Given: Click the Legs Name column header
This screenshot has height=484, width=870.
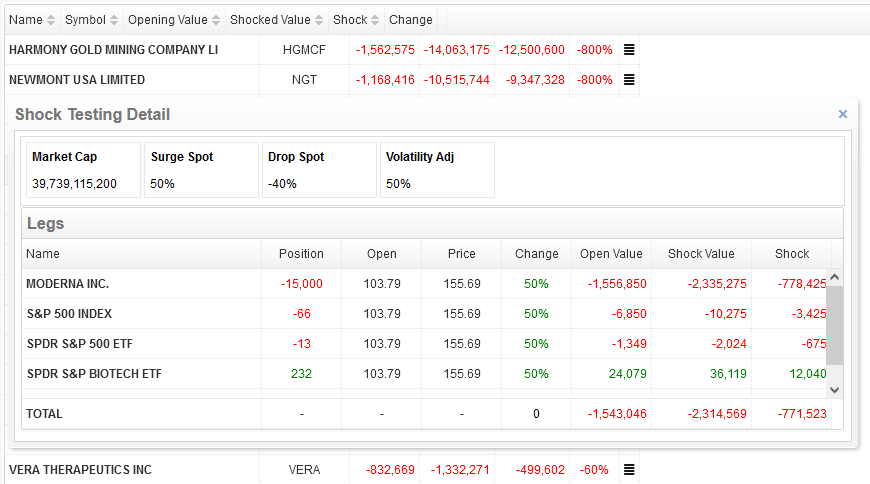Looking at the screenshot, I should tap(141, 254).
